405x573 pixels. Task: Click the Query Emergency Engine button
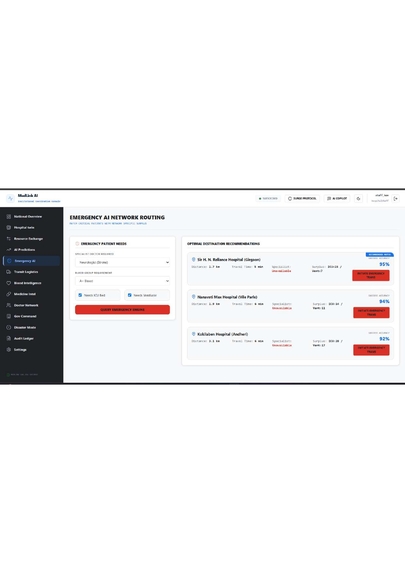coord(122,310)
